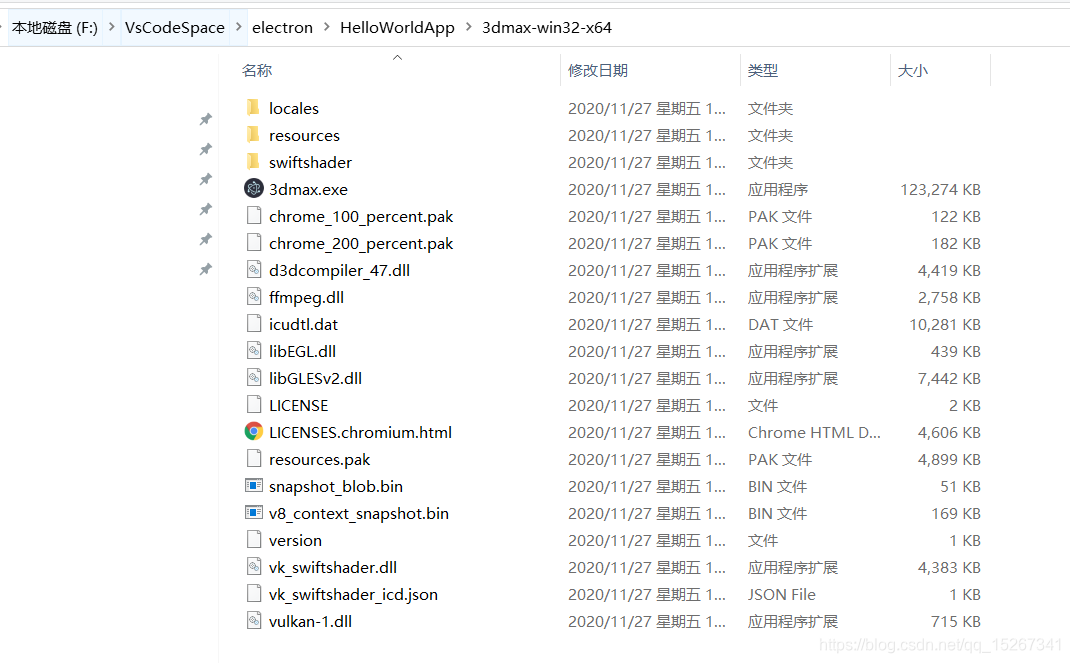Select the vulkan-1.dll file icon
Screen dimensions: 1070x663
pos(254,621)
